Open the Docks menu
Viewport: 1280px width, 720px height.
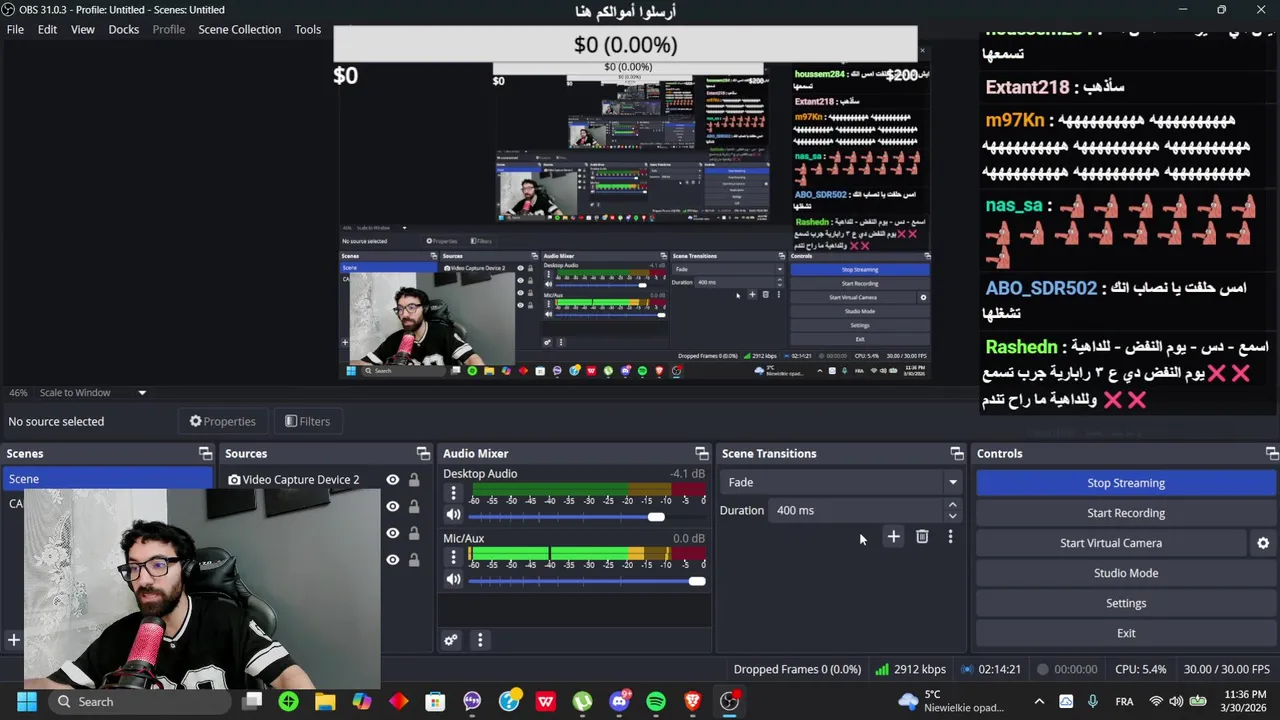(124, 29)
